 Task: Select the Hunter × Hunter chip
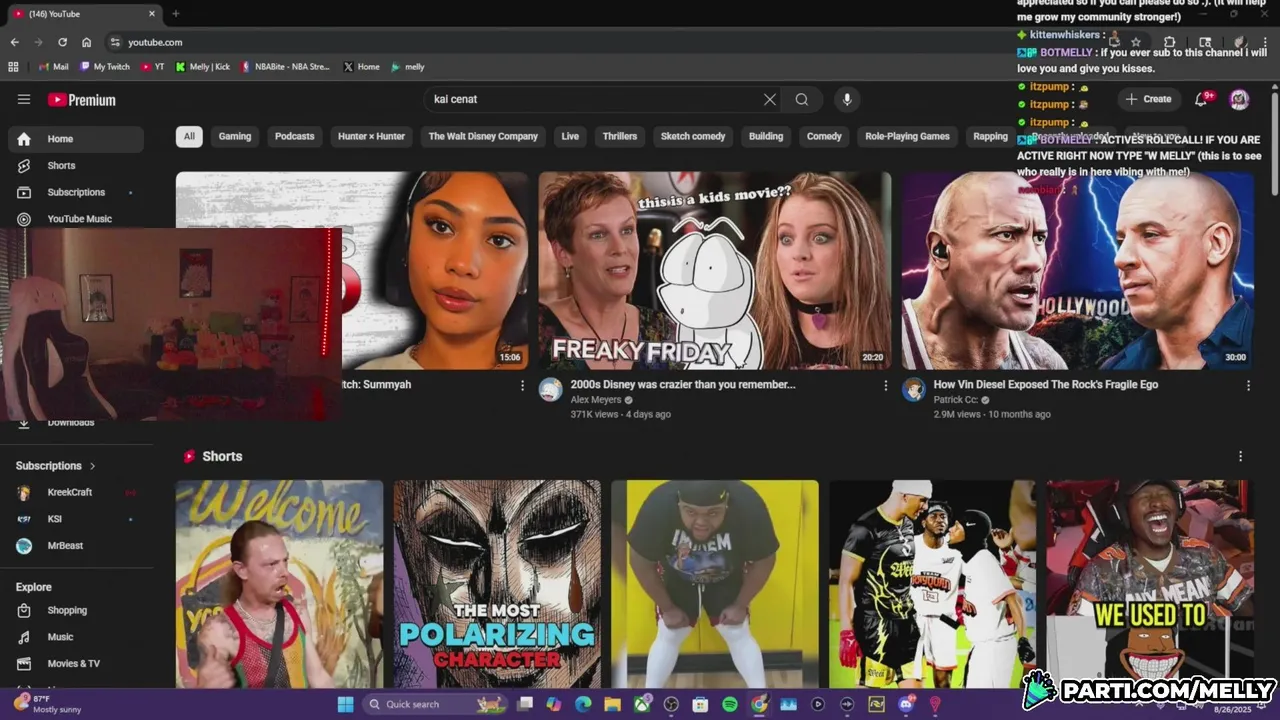click(x=371, y=136)
